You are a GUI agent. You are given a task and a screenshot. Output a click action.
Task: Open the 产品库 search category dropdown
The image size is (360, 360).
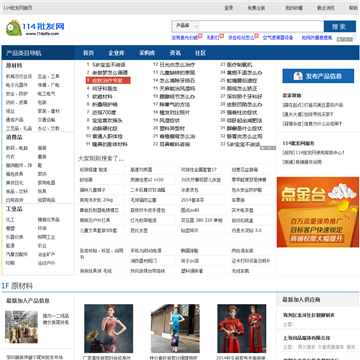coord(186,26)
